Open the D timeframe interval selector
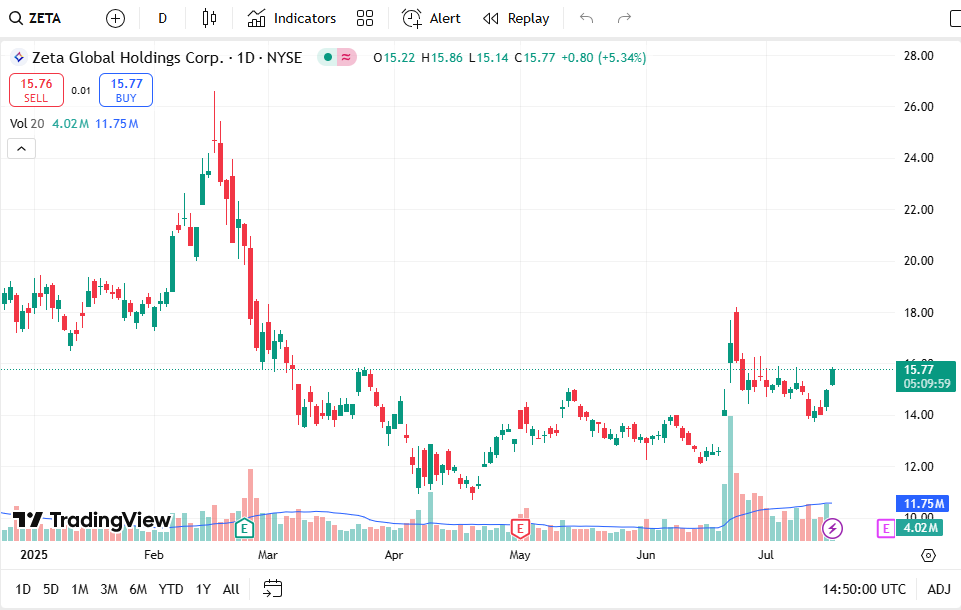The width and height of the screenshot is (961, 610). click(162, 18)
